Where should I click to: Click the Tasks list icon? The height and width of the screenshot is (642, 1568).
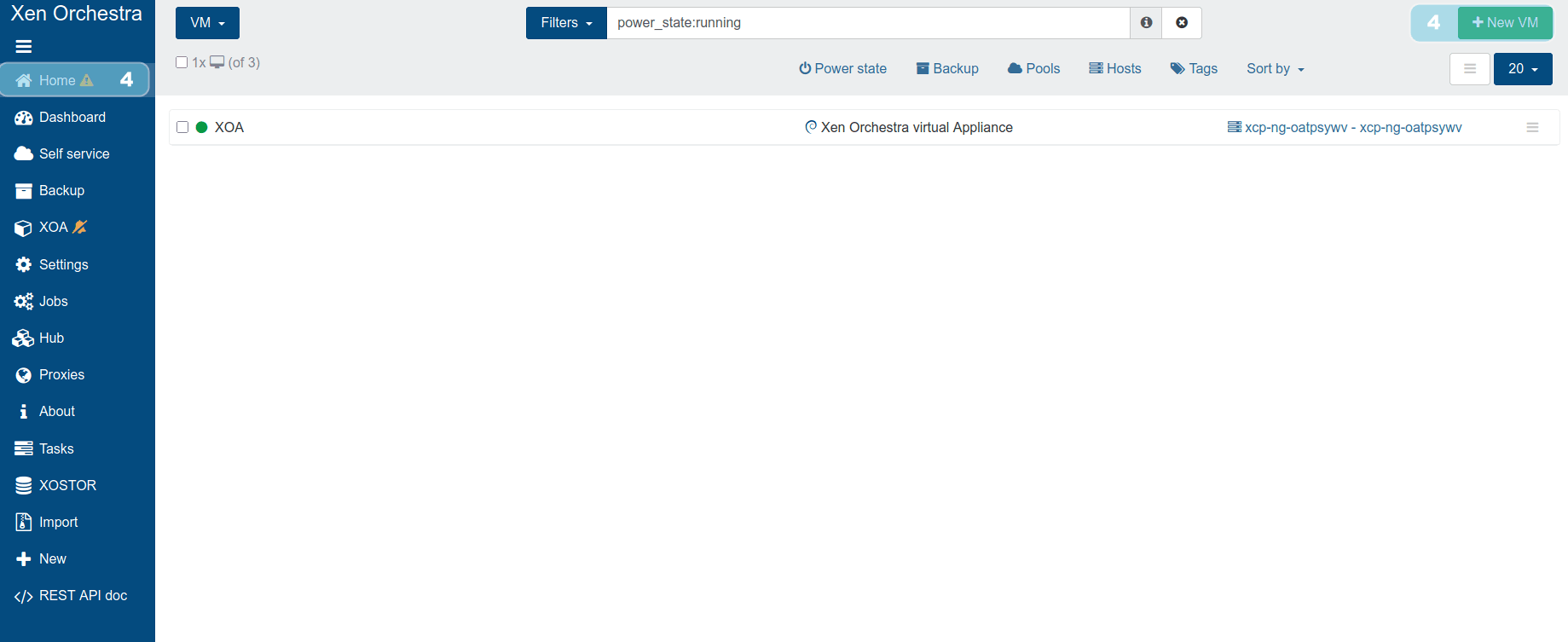[24, 448]
